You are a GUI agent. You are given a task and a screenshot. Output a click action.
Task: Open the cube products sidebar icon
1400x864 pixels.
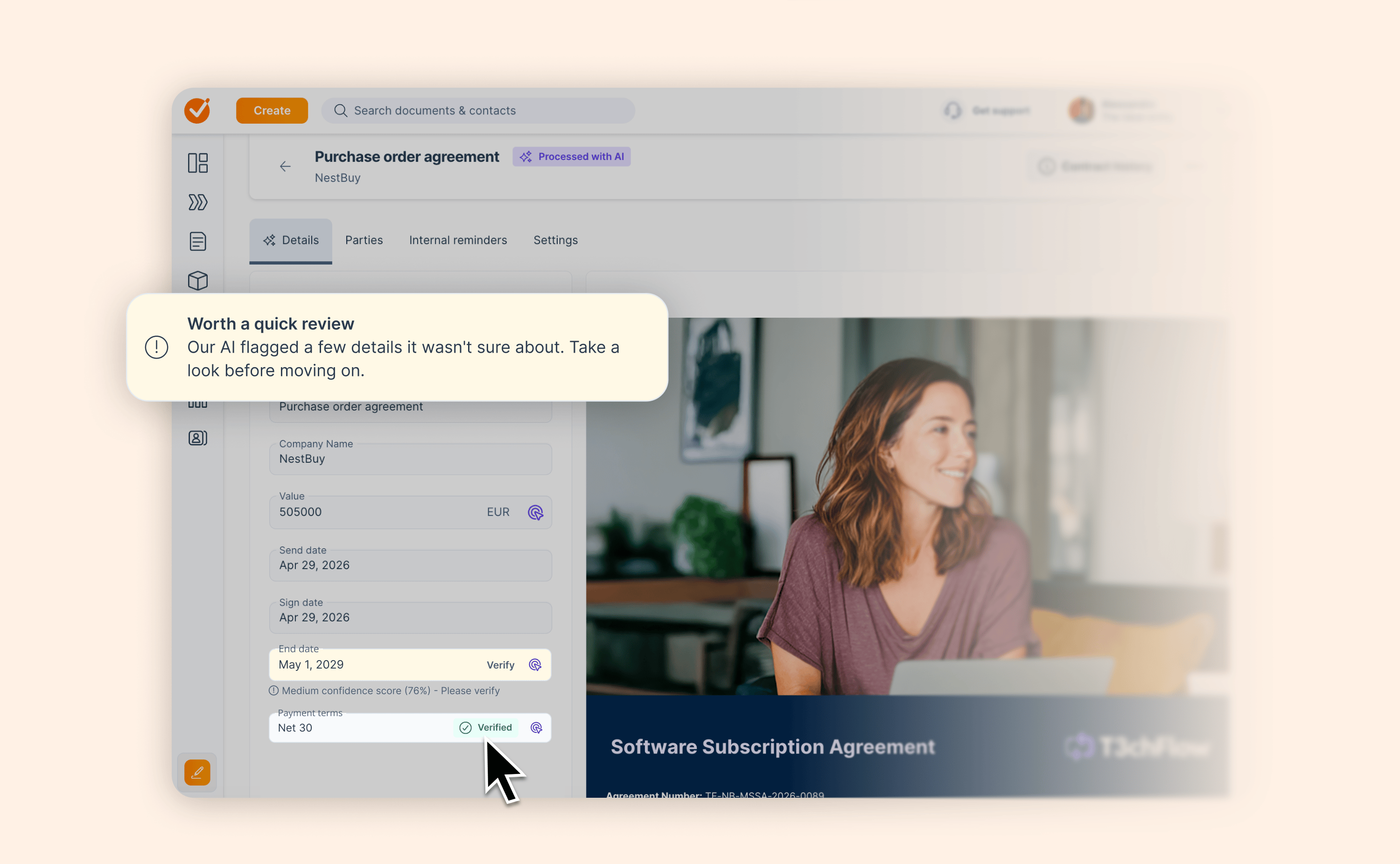tap(198, 280)
